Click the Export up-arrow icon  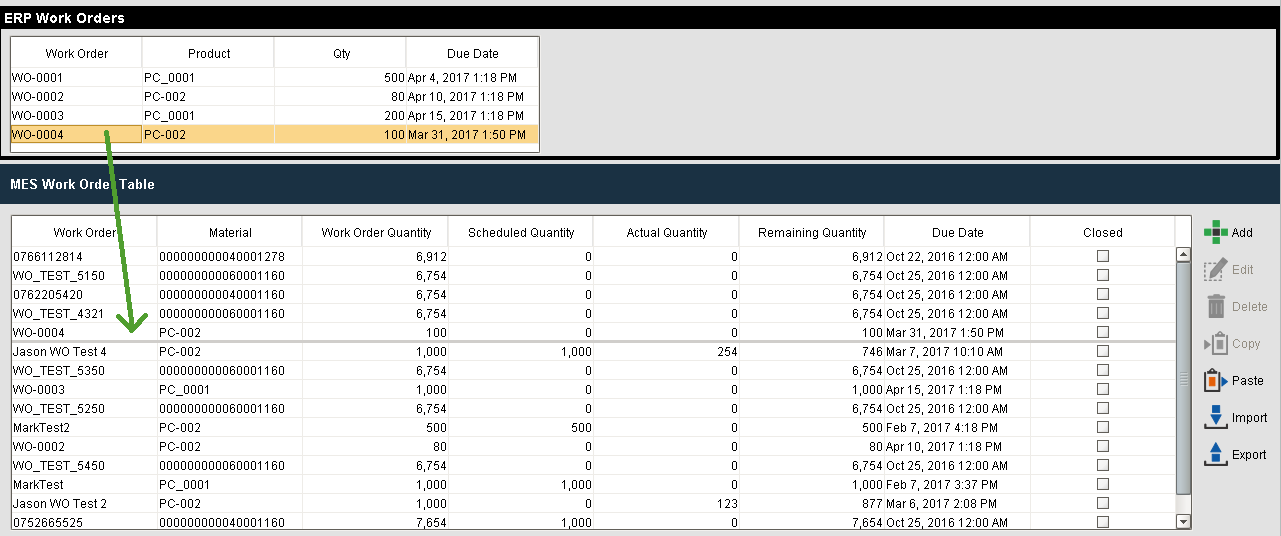(x=1215, y=455)
